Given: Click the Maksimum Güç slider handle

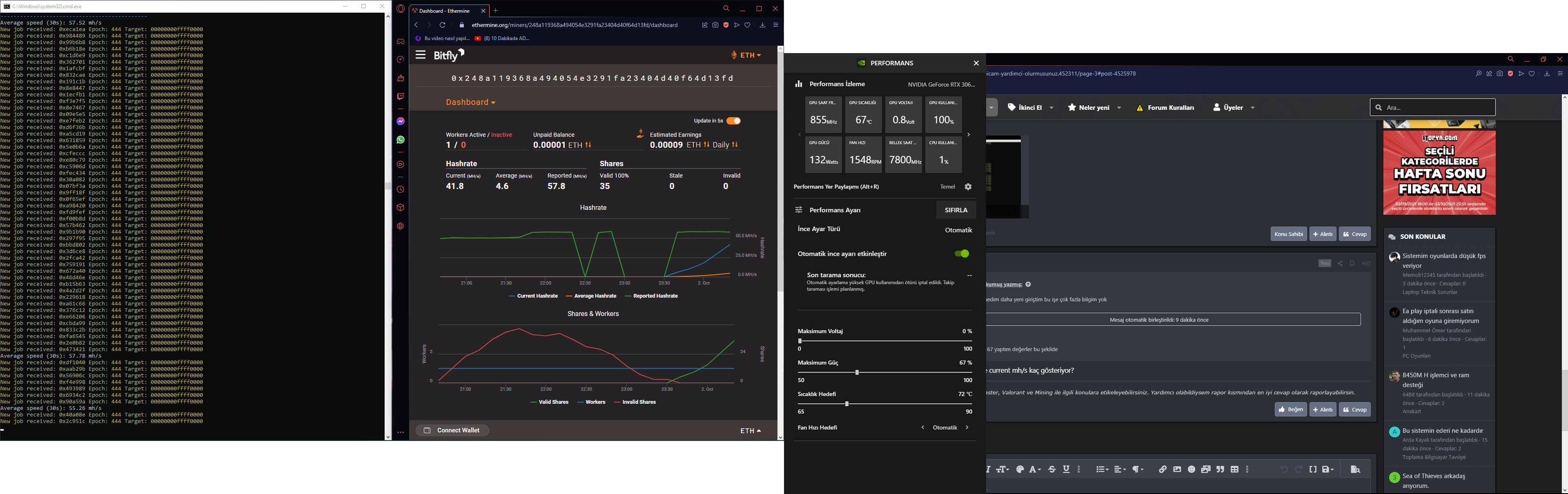Looking at the screenshot, I should pyautogui.click(x=857, y=373).
